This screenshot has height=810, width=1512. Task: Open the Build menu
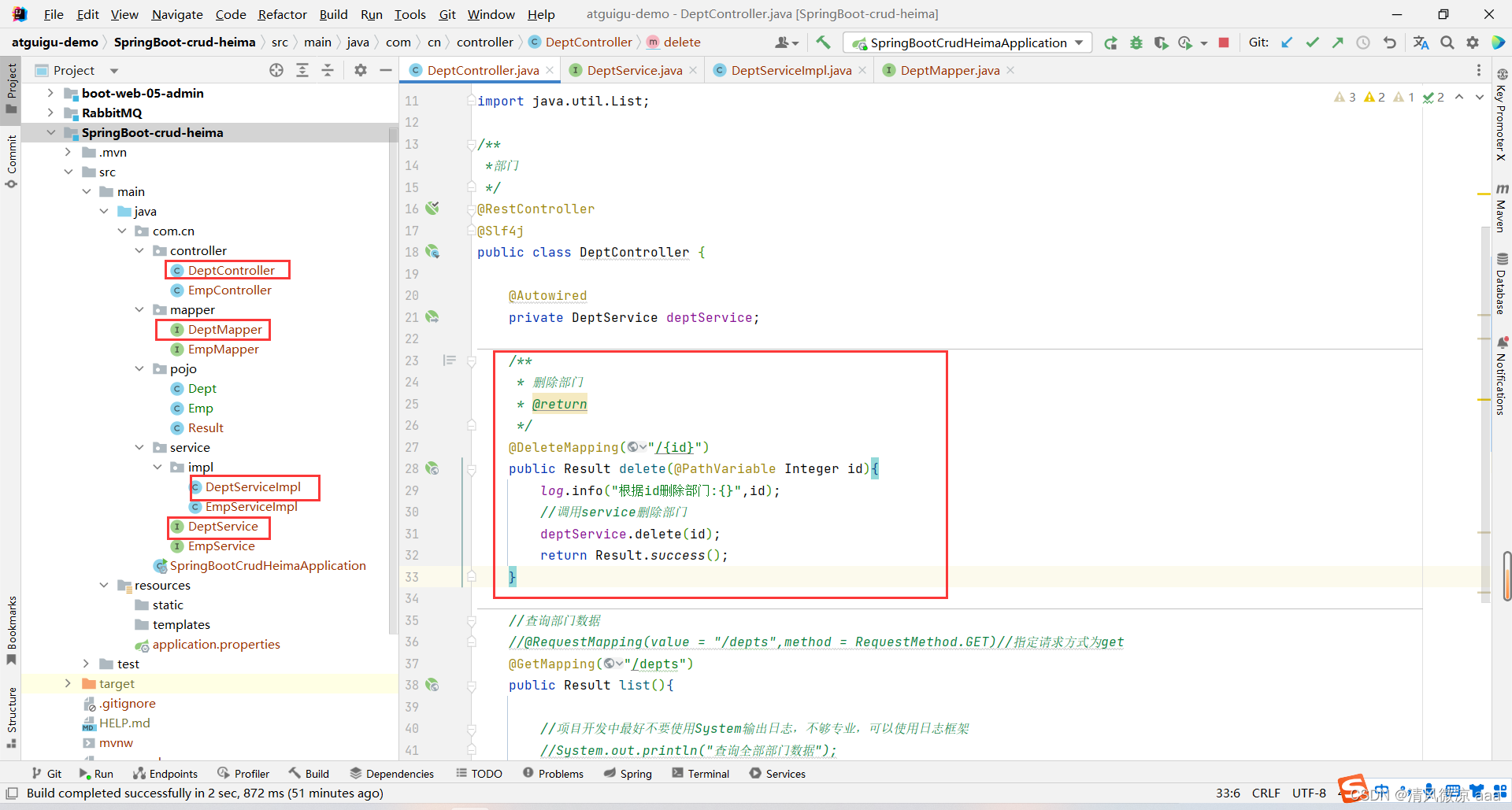[x=333, y=14]
